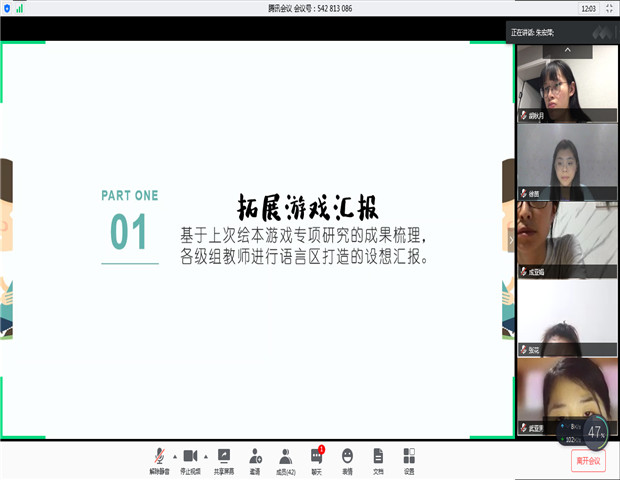
Task: Click muted mic icon on first participant
Action: tap(524, 115)
